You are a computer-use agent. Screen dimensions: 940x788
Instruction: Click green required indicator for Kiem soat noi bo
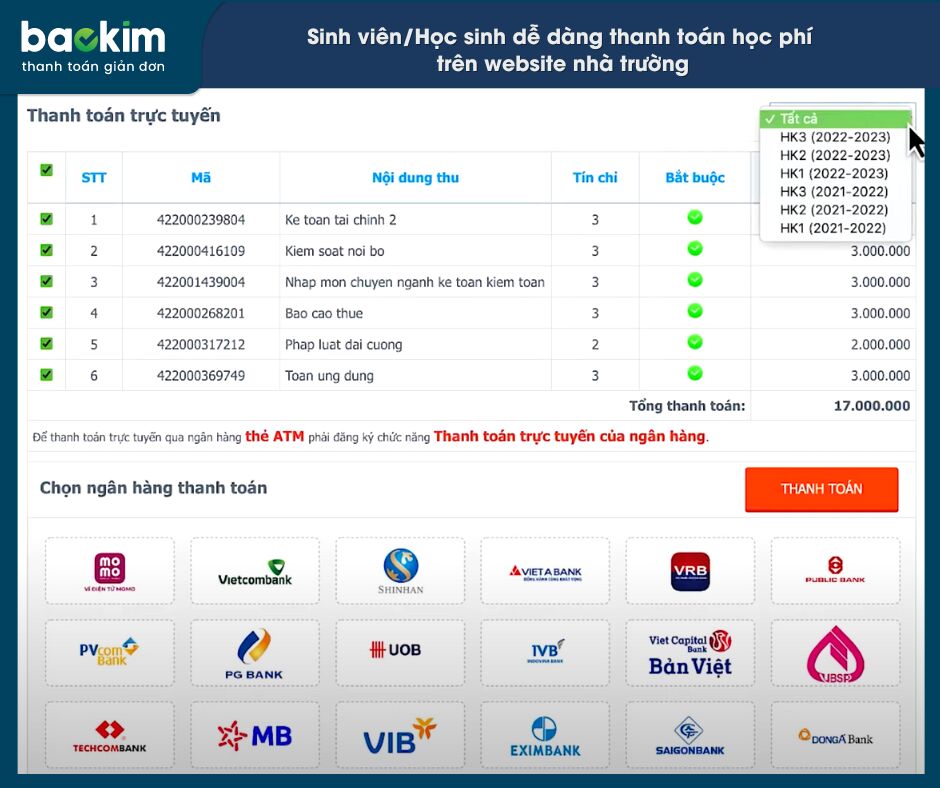(x=695, y=248)
